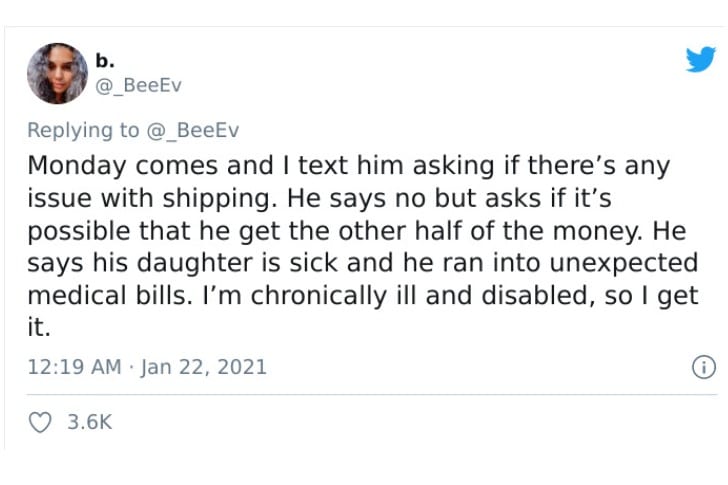Open the @_BeeEv handle below the name
The image size is (728, 485).
coord(138,85)
